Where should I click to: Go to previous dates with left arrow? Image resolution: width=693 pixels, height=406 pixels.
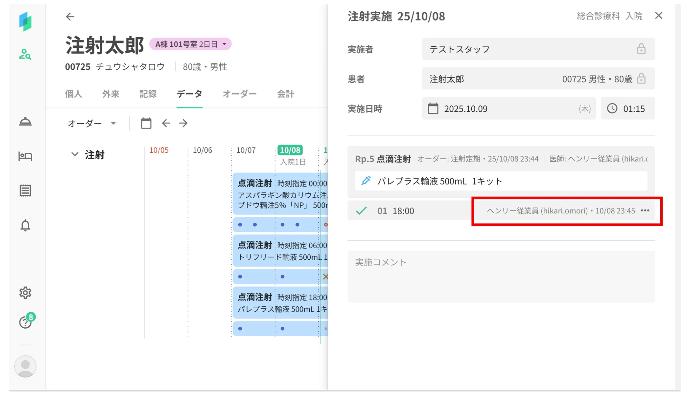(165, 123)
